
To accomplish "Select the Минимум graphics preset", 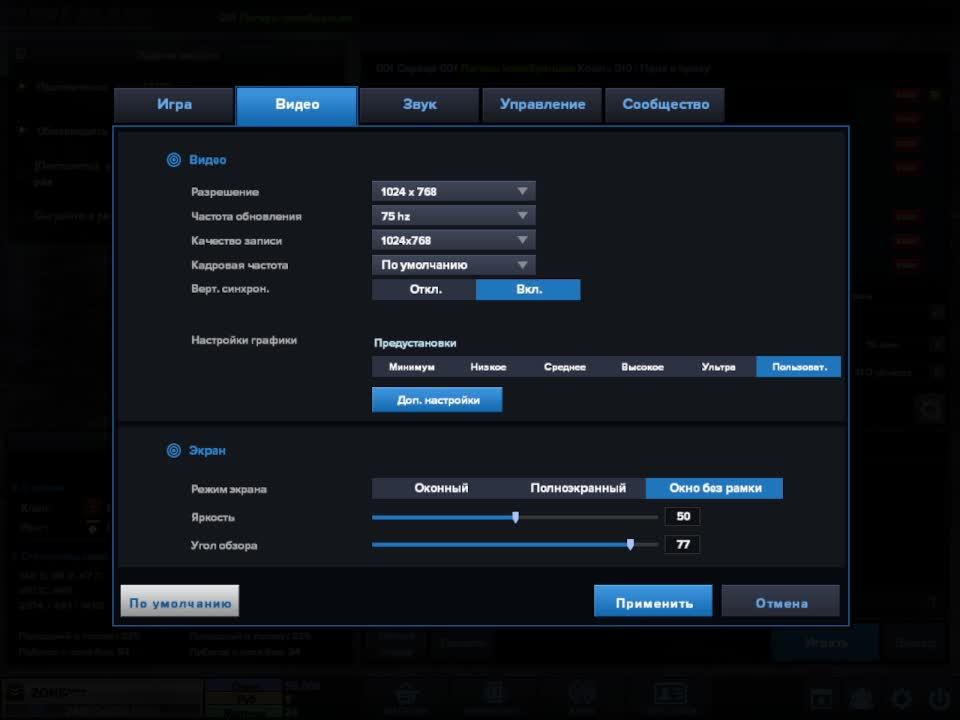I will point(411,367).
